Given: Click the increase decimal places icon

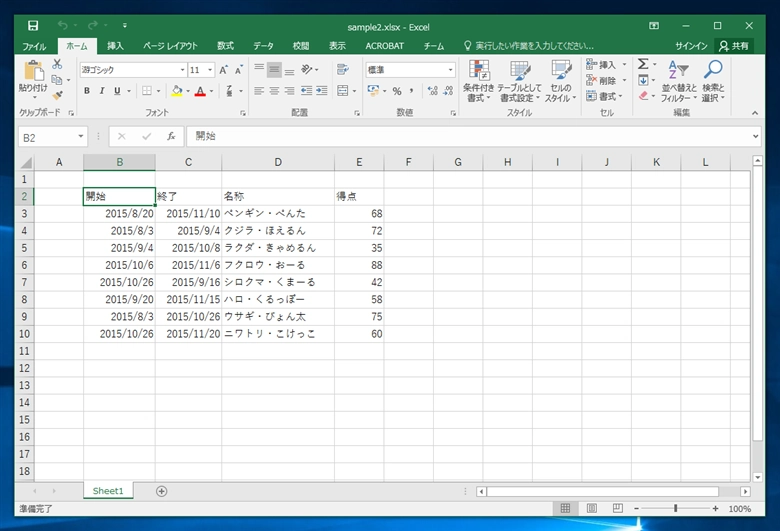Looking at the screenshot, I should (433, 91).
